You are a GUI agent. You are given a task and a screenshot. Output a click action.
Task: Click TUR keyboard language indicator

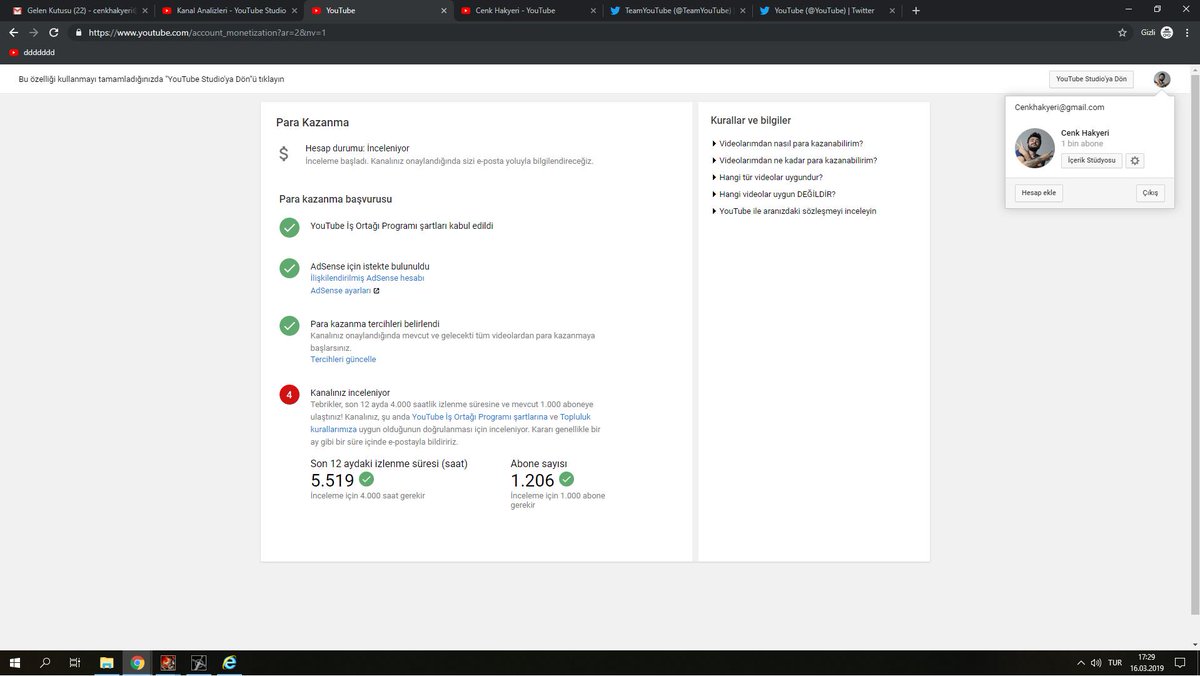tap(1115, 663)
